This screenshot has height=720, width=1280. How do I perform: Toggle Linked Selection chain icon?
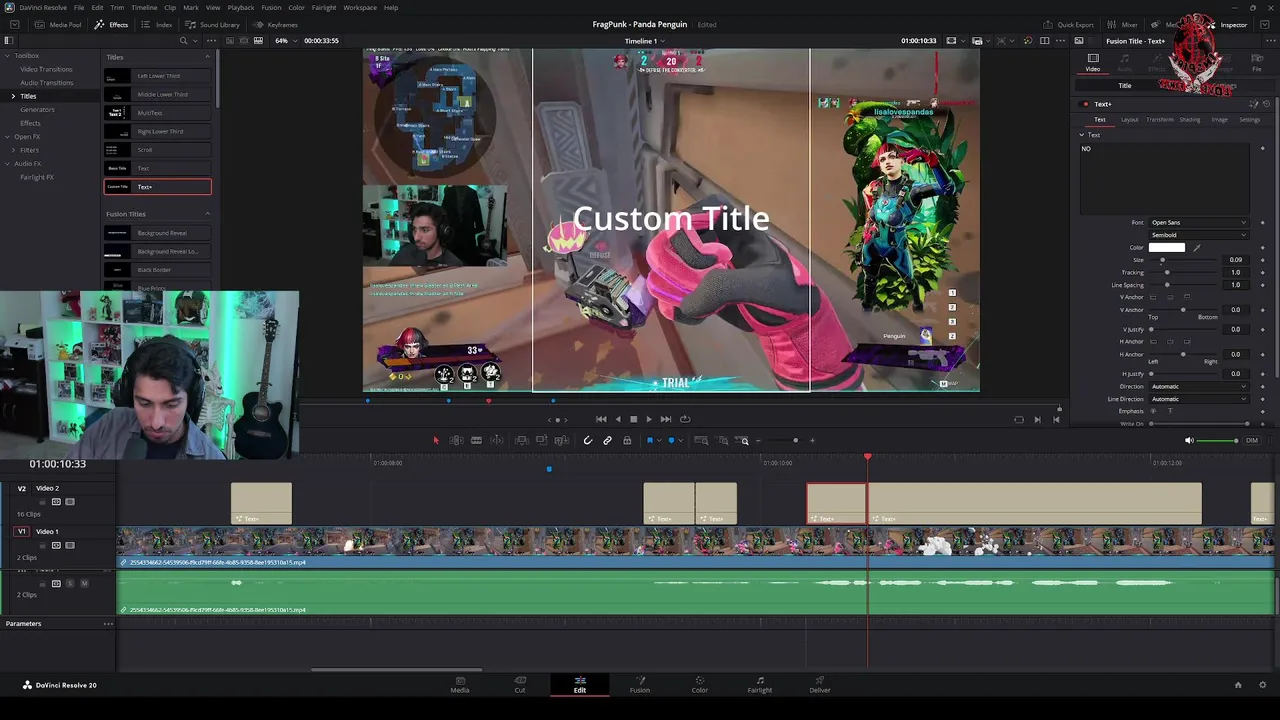(607, 440)
